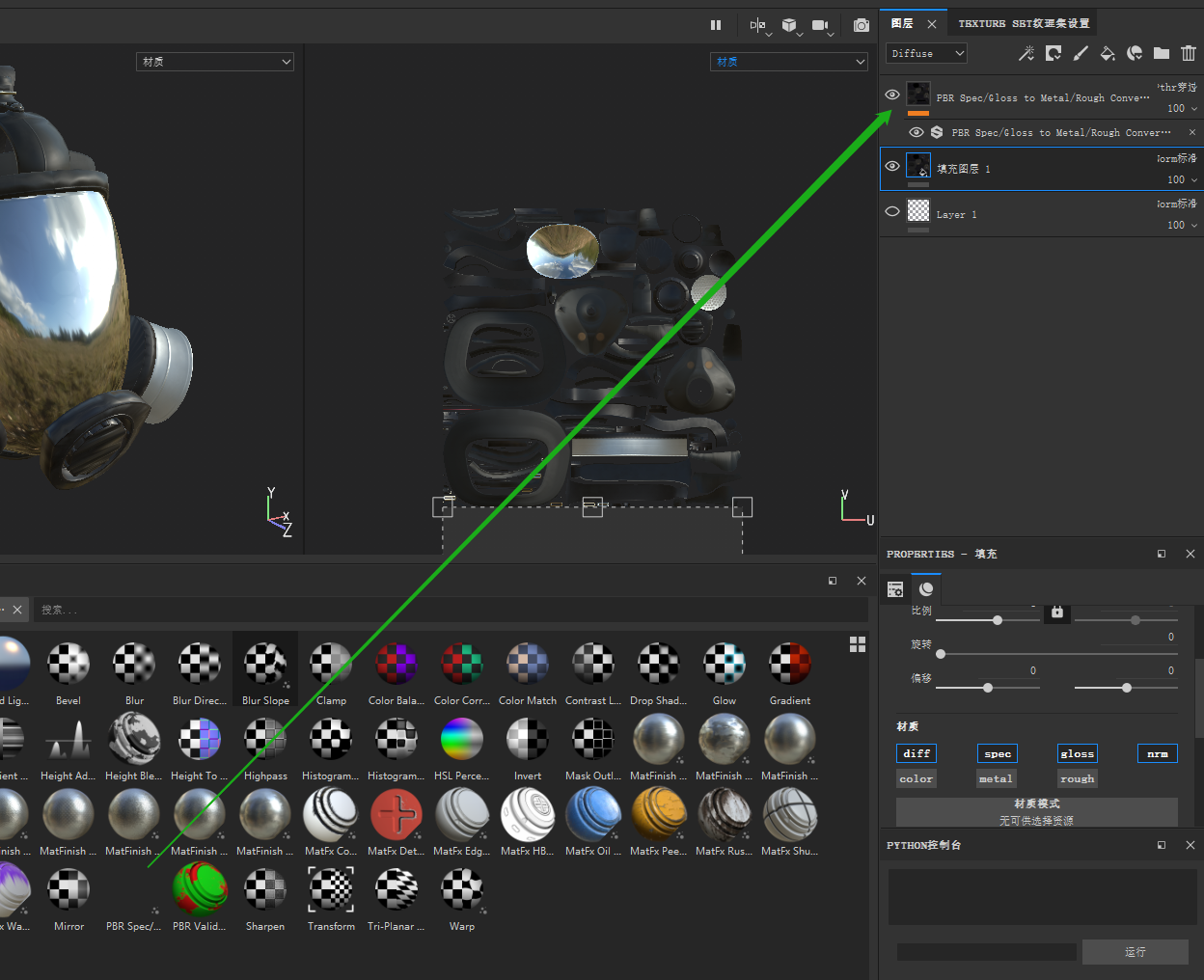Image resolution: width=1204 pixels, height=980 pixels.
Task: Click the 旋转 rotation slider handle
Action: point(942,654)
